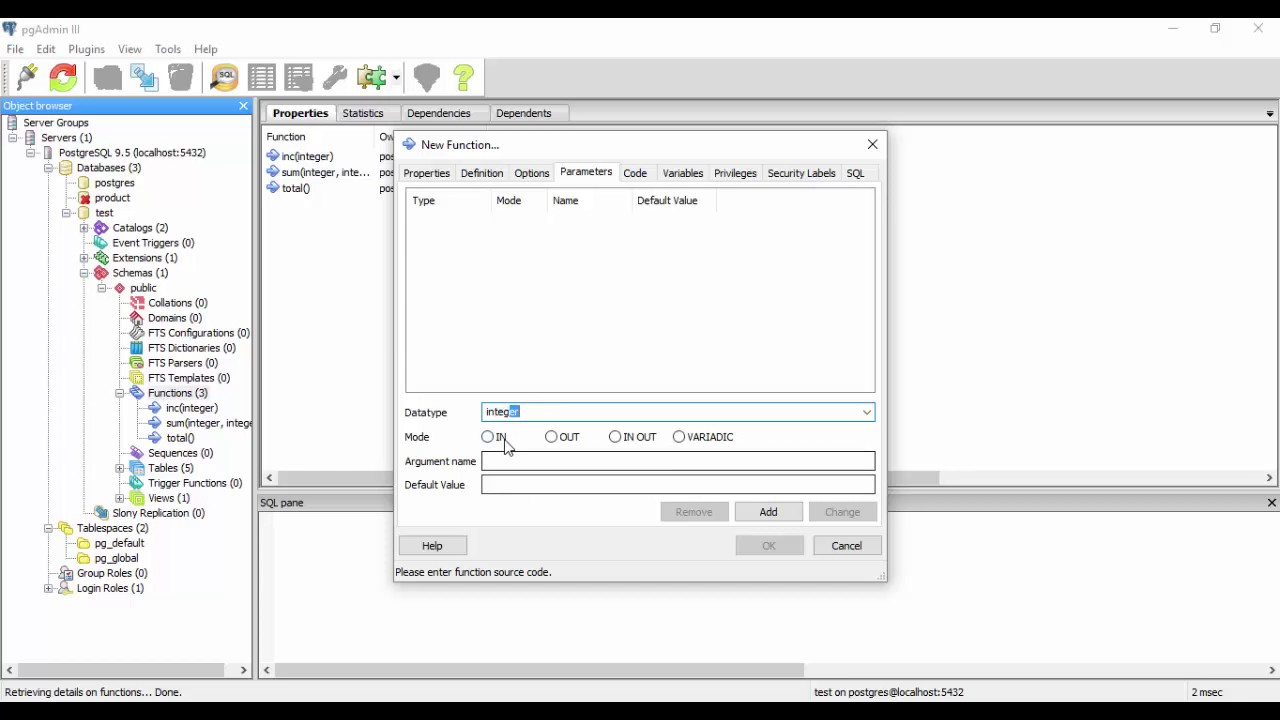Click the Argument name input field
1280x720 pixels.
click(x=678, y=461)
